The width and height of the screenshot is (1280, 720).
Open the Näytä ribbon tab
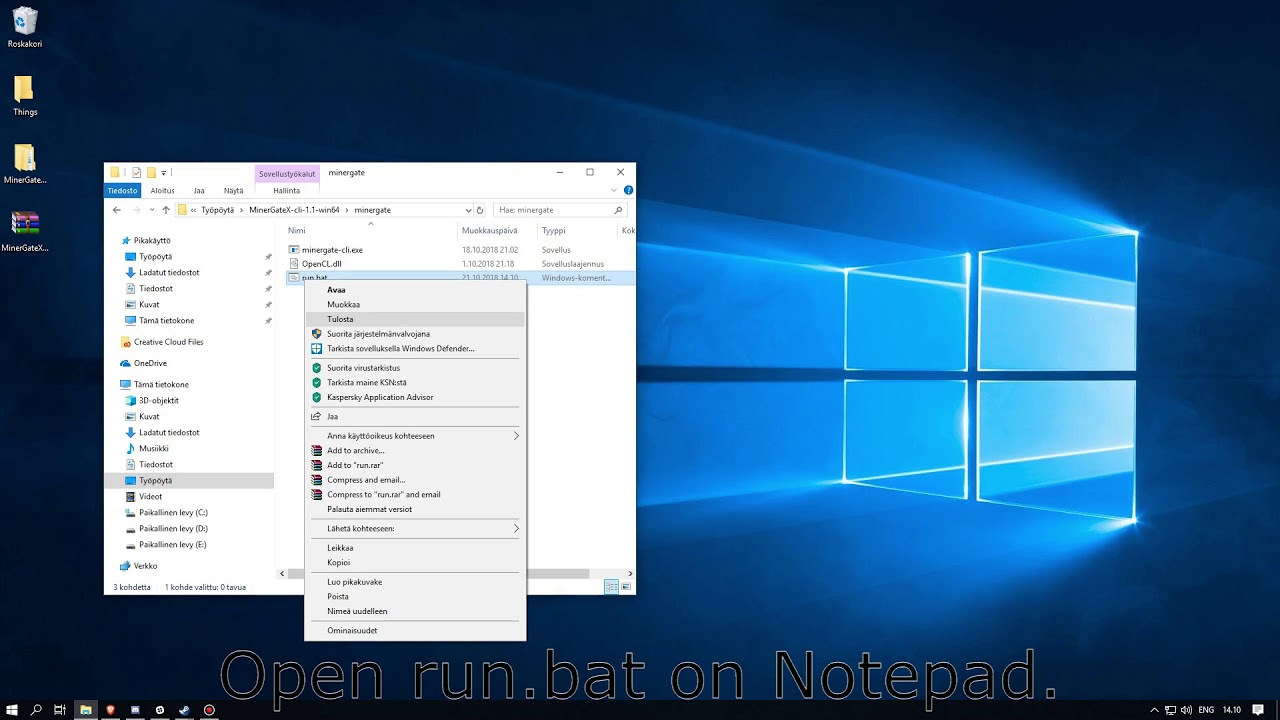click(x=233, y=190)
